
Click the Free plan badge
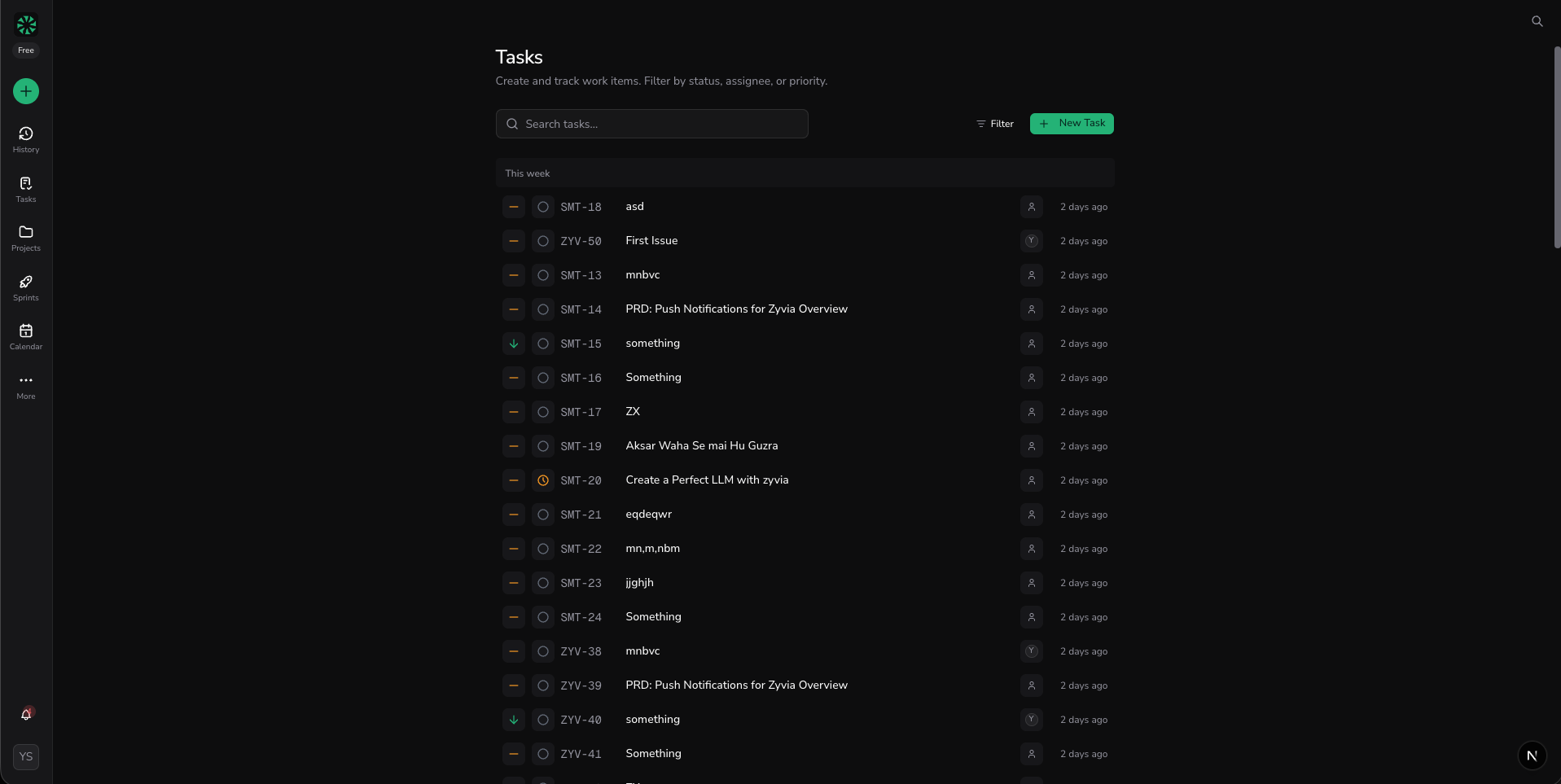[x=25, y=50]
